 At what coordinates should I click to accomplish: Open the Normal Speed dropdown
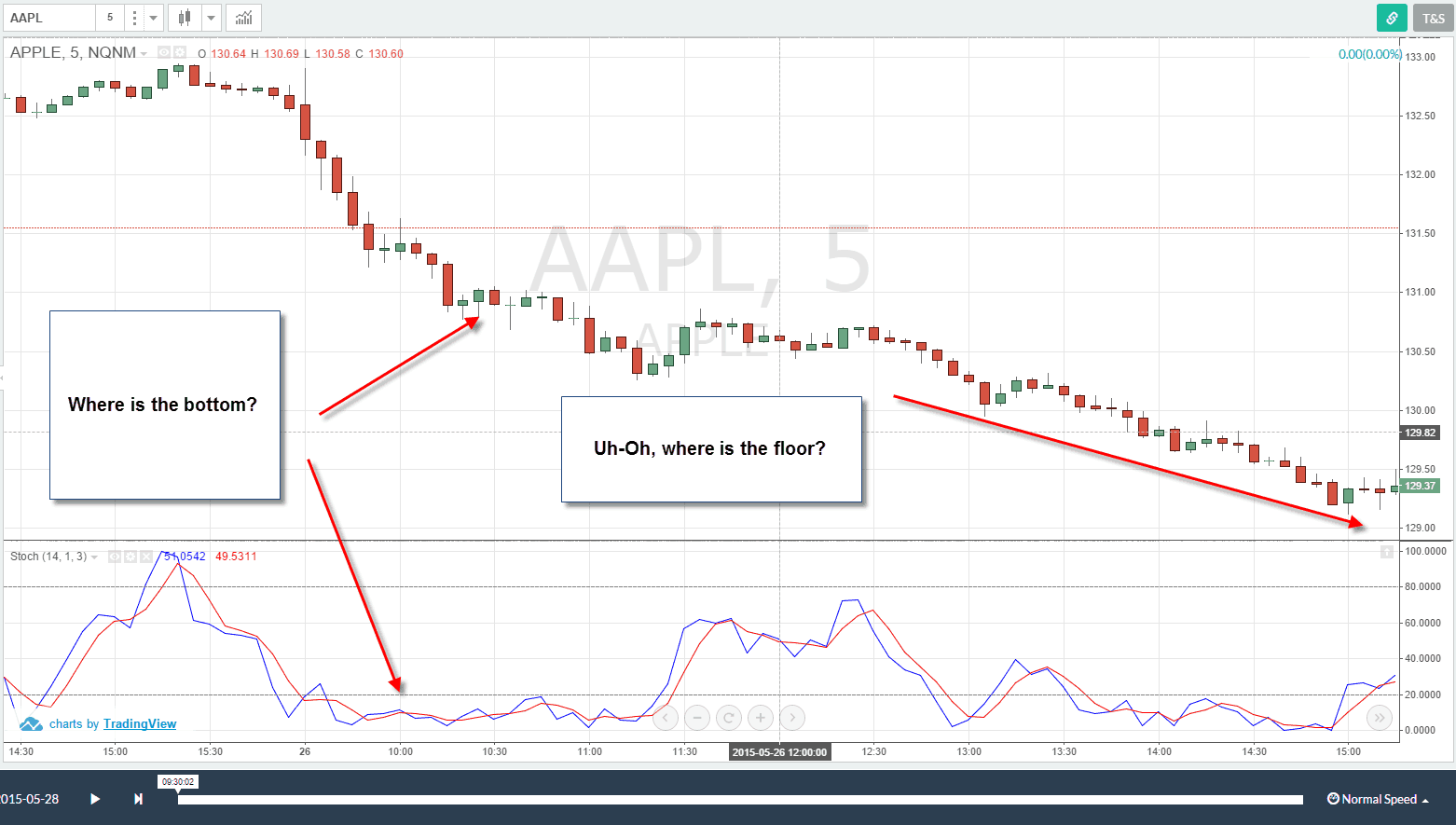(1379, 799)
